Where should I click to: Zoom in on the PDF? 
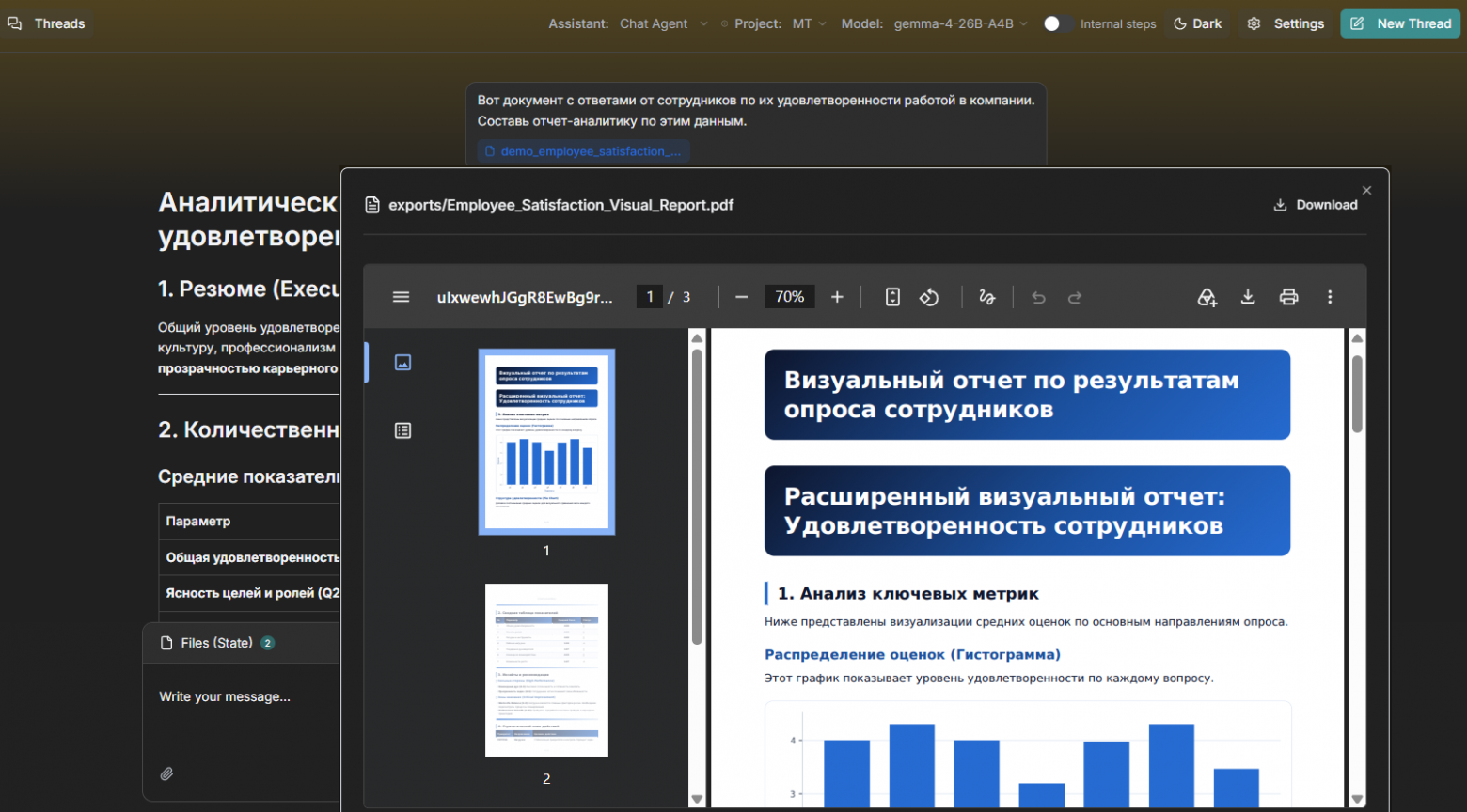[837, 297]
